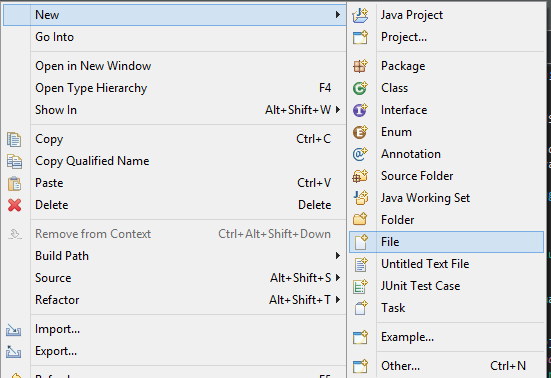This screenshot has height=378, width=551.
Task: Click the Other... wizard icon
Action: (x=360, y=366)
